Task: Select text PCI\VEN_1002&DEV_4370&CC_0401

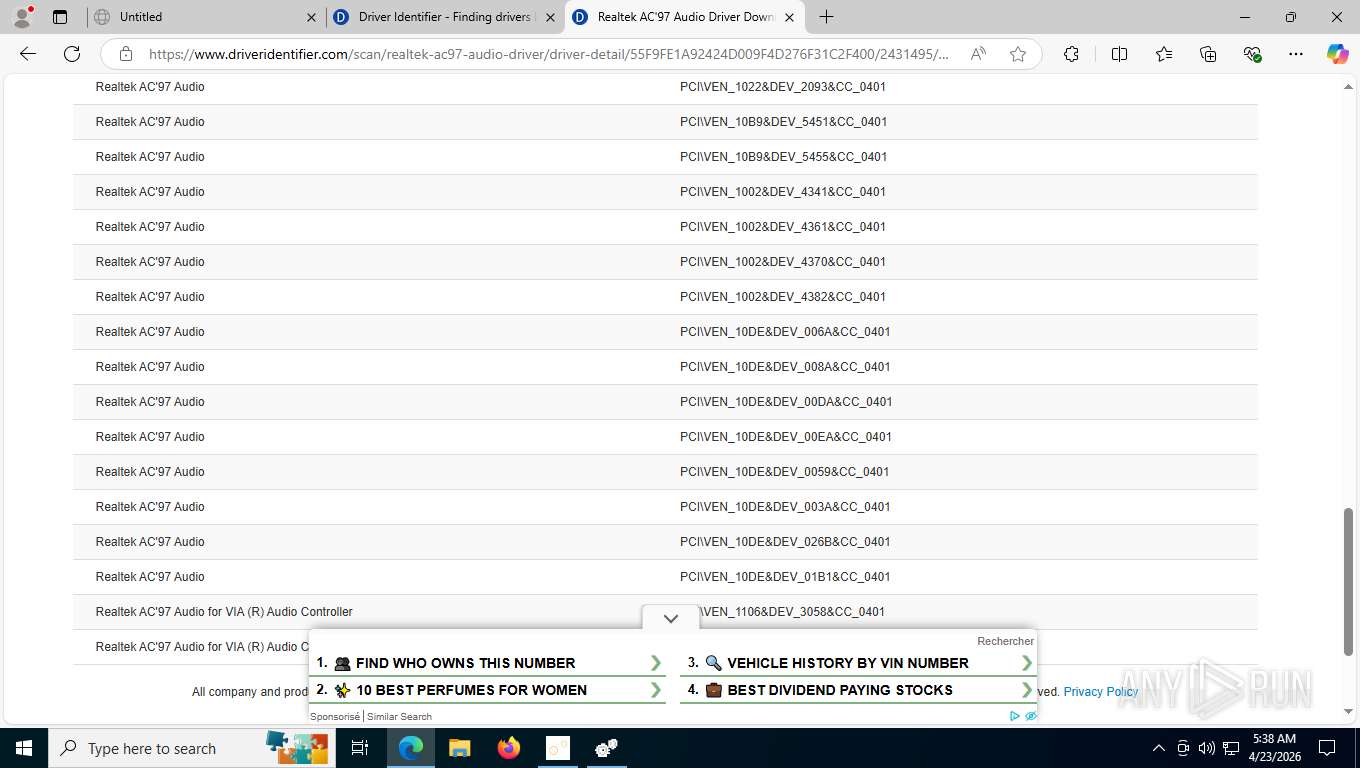Action: click(783, 262)
